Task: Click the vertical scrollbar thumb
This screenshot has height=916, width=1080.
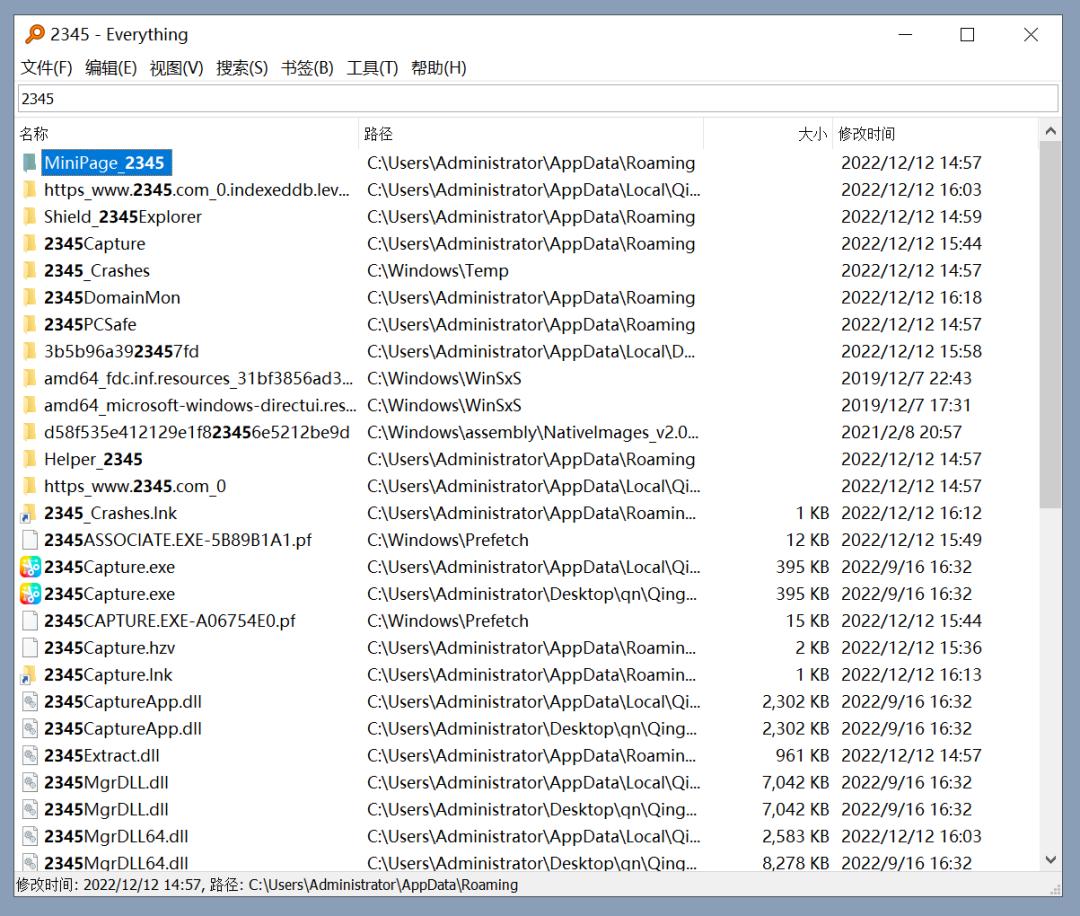Action: (1050, 324)
